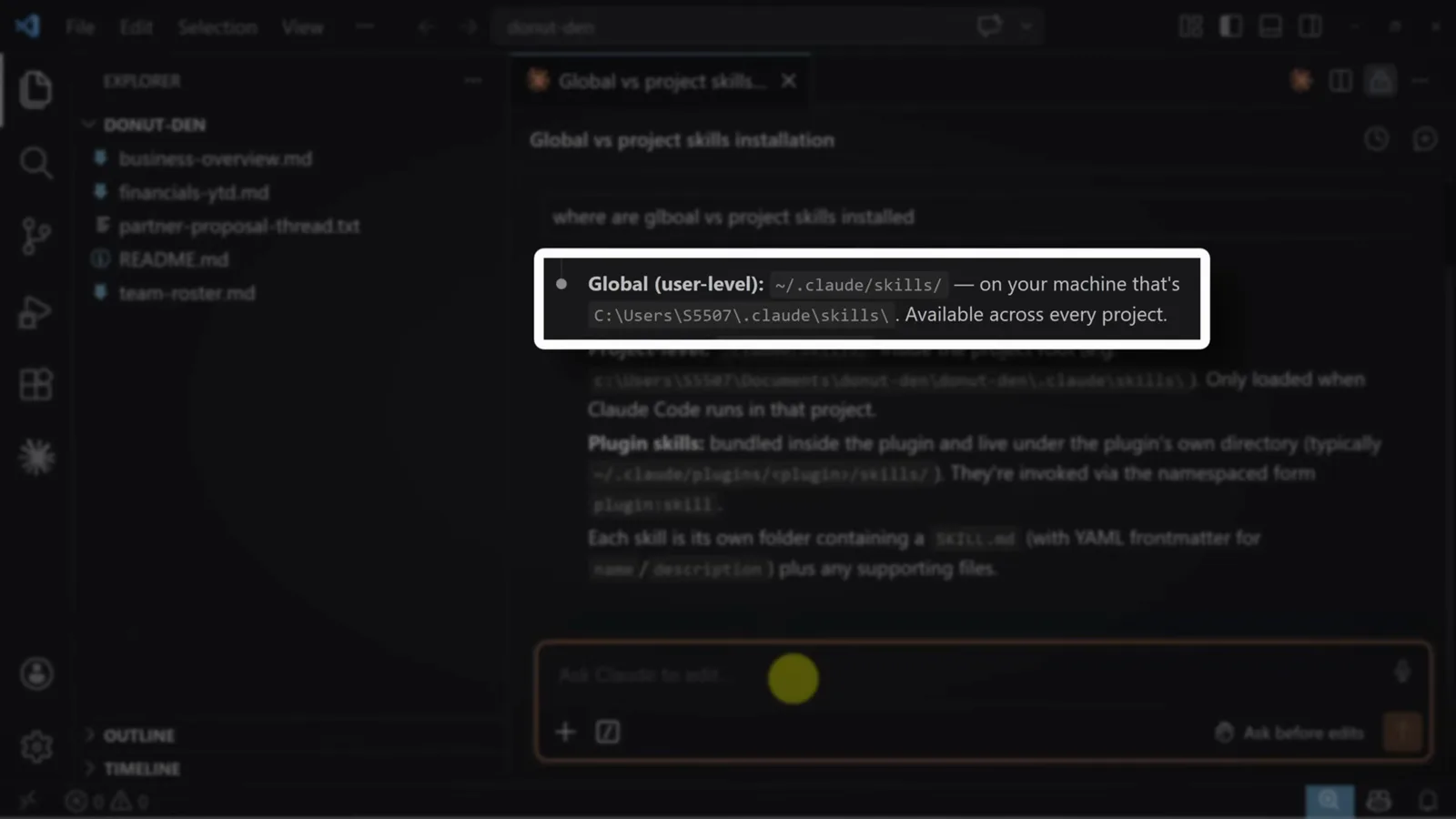Open the Source Control view
The width and height of the screenshot is (1456, 819).
[x=35, y=237]
